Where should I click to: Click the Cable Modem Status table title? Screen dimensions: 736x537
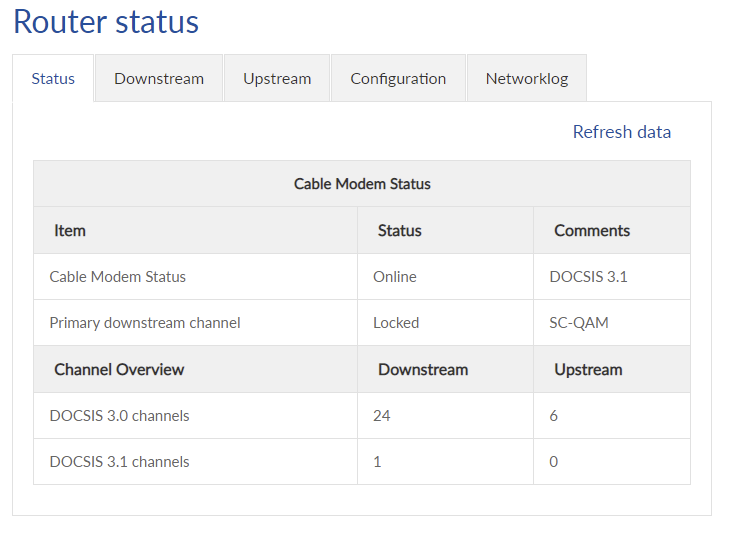click(362, 184)
